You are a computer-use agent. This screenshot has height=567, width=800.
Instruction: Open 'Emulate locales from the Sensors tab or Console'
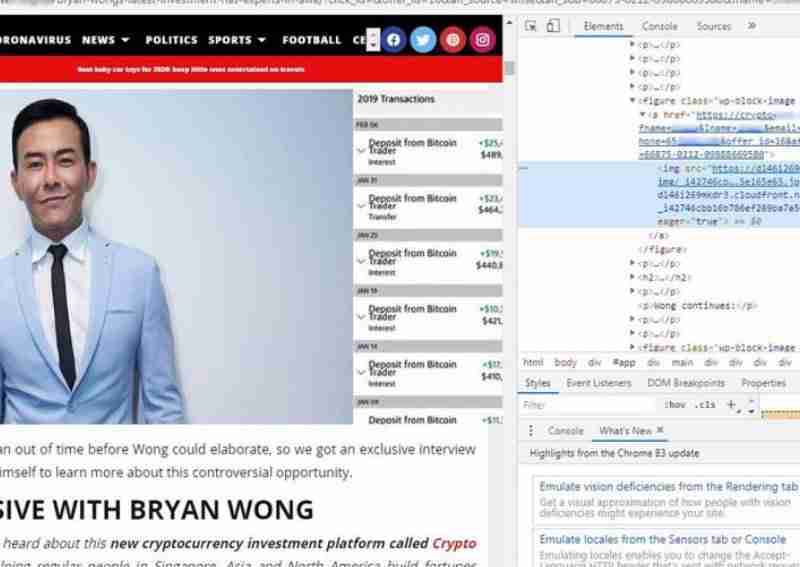pos(662,539)
